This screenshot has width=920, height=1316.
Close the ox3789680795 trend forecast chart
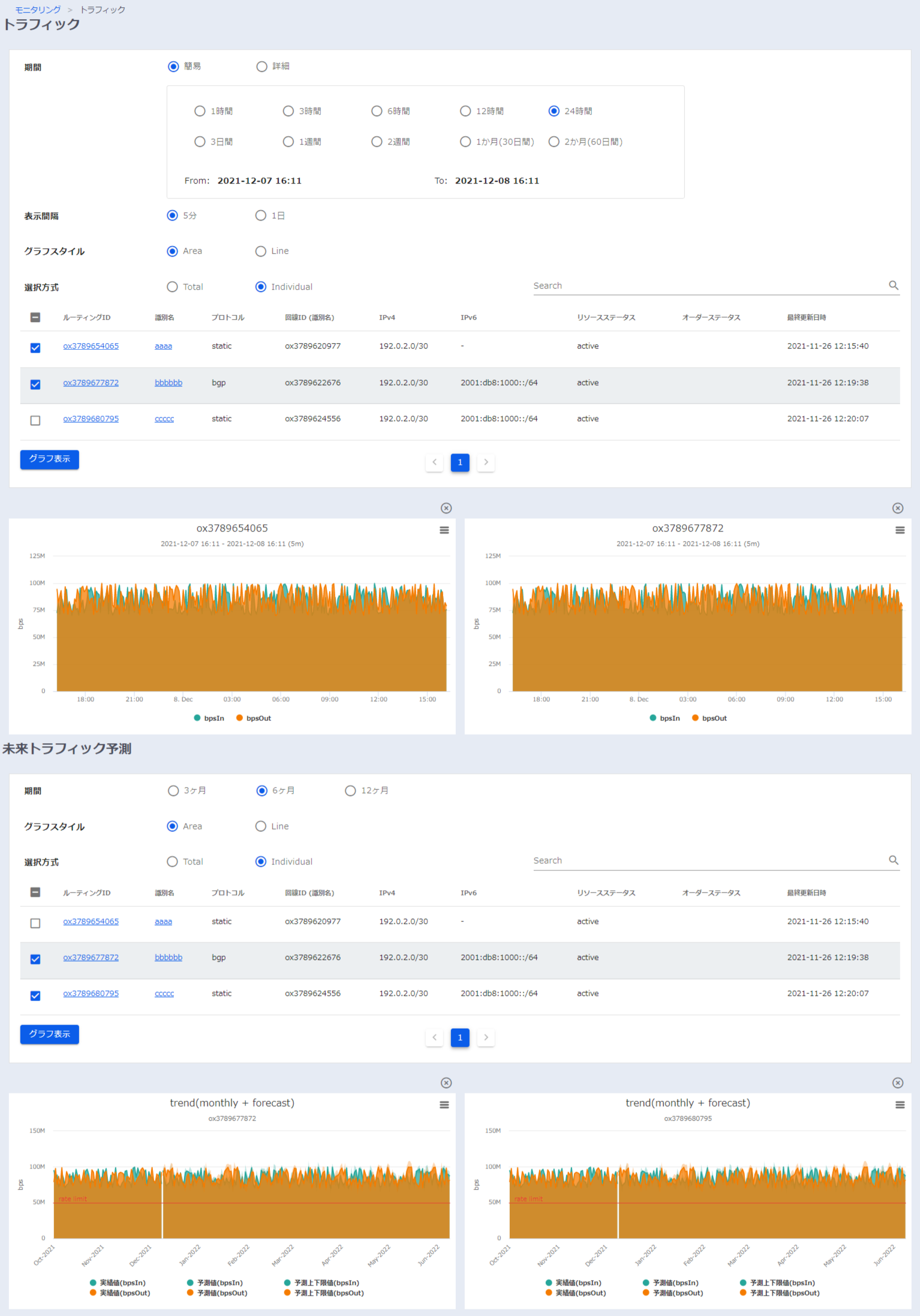click(898, 1083)
